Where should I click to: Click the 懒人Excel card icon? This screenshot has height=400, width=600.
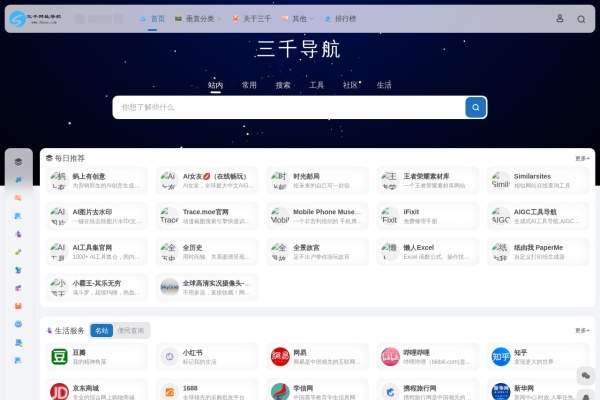tap(390, 251)
